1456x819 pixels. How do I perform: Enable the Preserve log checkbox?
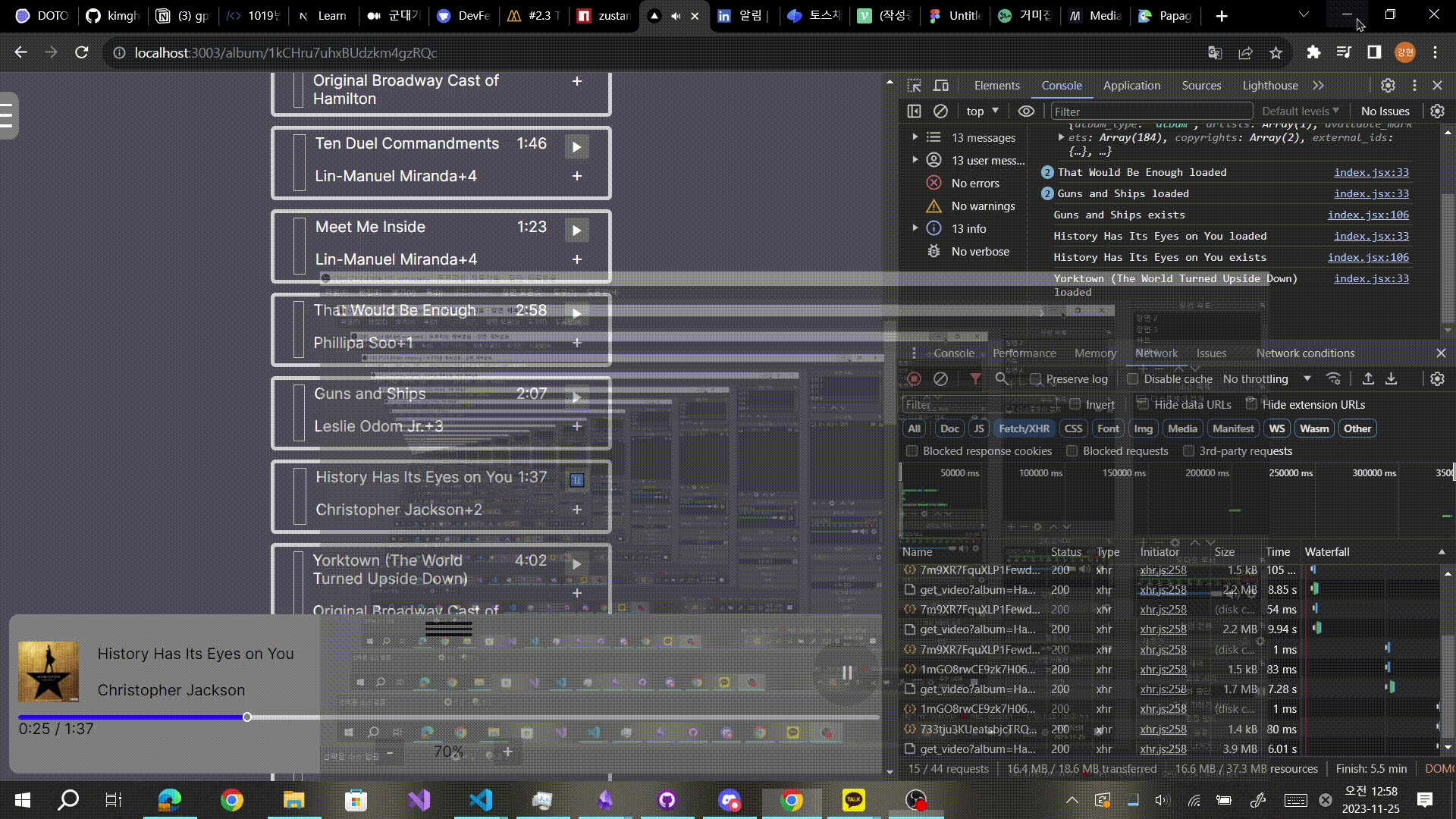1036,379
